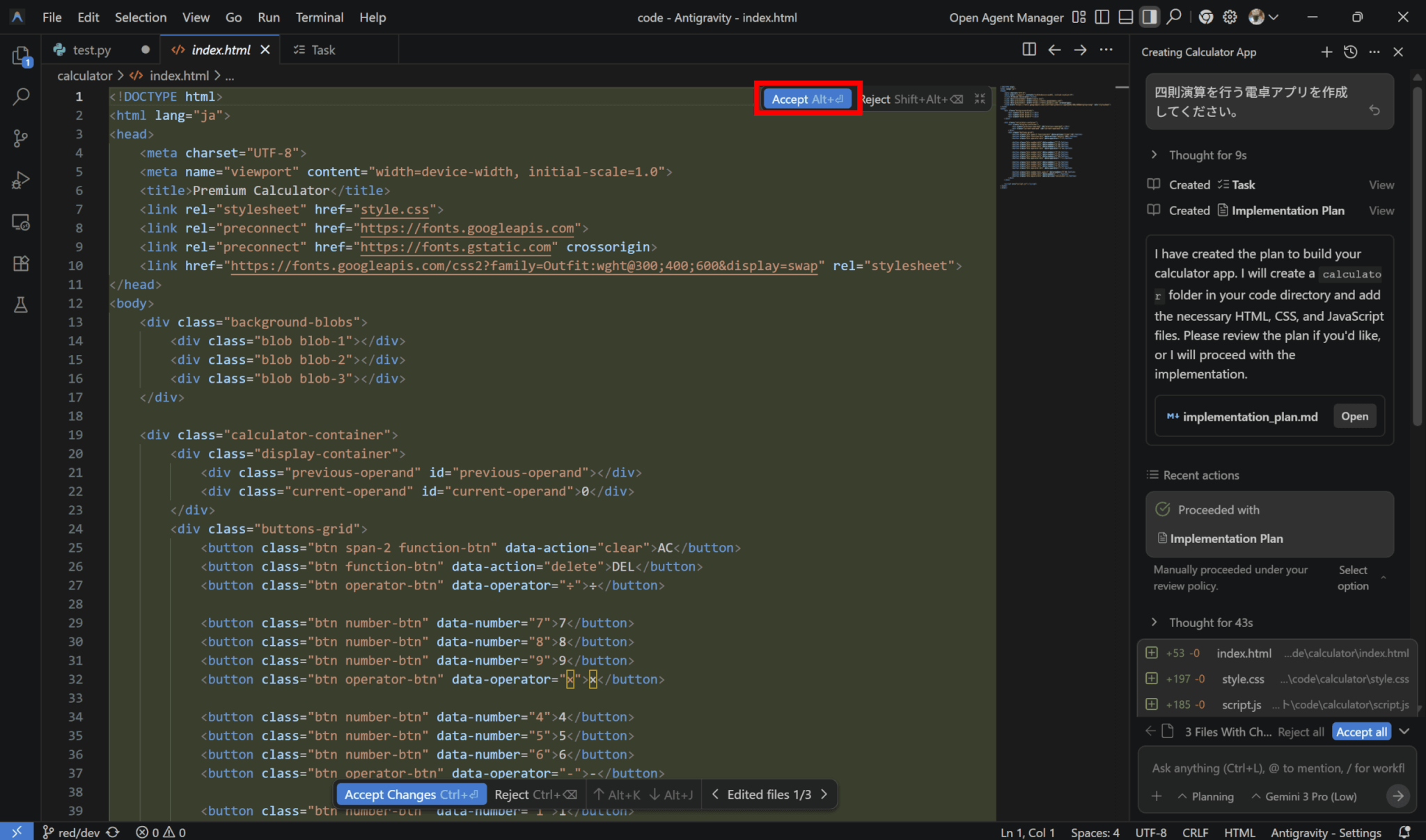Open the Explorer view in activity bar
The height and width of the screenshot is (840, 1426).
pos(21,56)
